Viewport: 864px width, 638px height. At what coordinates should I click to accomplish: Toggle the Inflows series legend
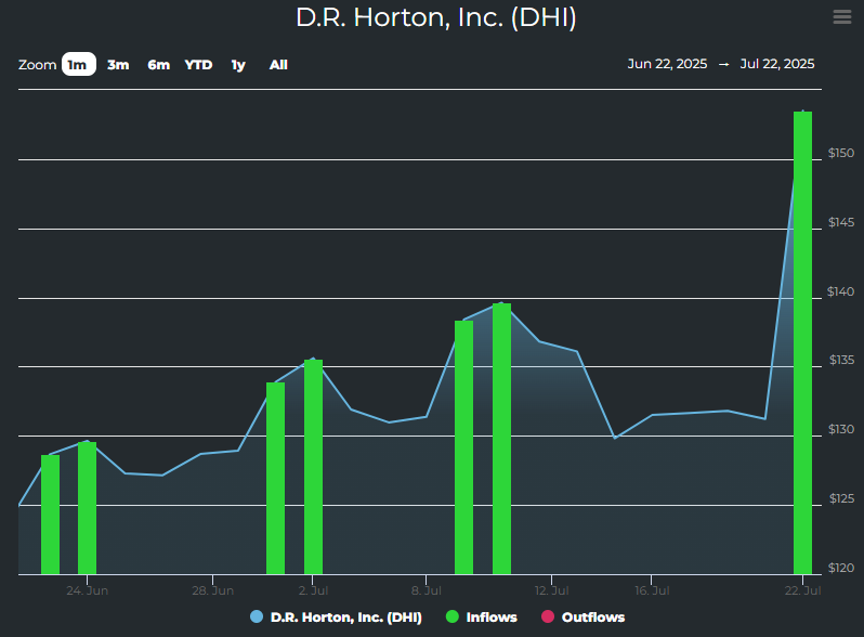click(482, 617)
